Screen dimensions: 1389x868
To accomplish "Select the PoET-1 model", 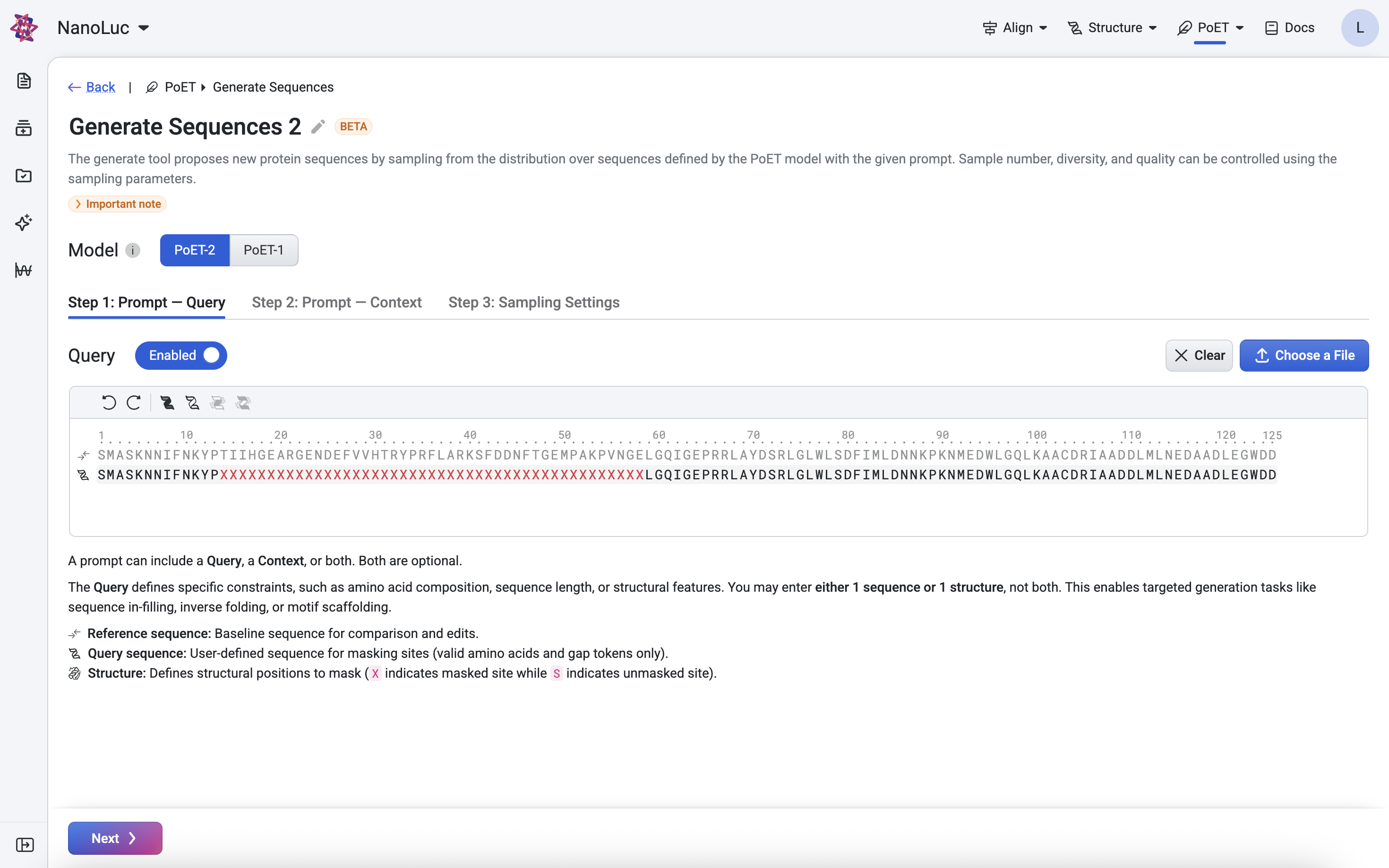I will [x=264, y=250].
